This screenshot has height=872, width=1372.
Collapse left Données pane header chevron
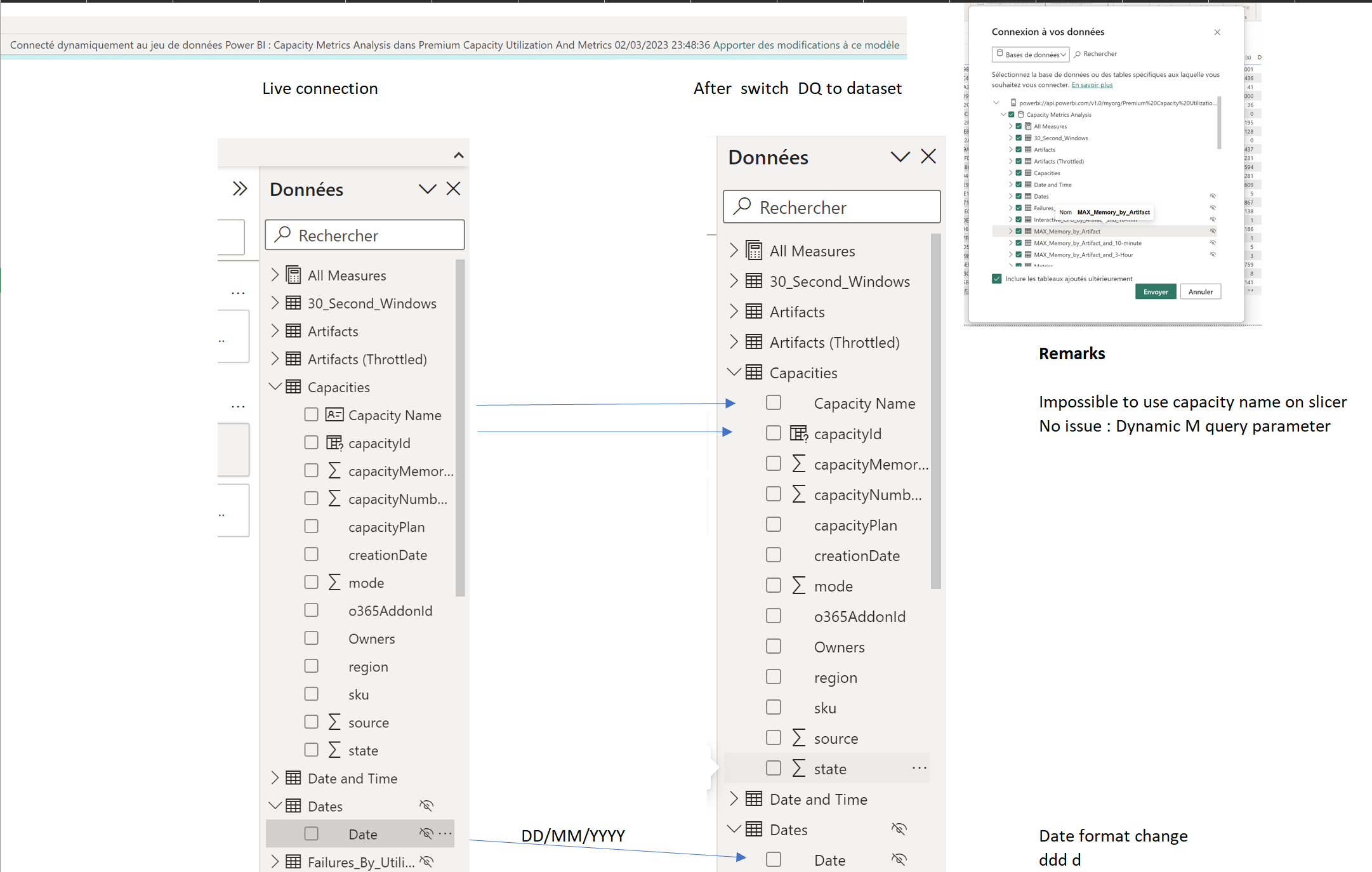(428, 188)
